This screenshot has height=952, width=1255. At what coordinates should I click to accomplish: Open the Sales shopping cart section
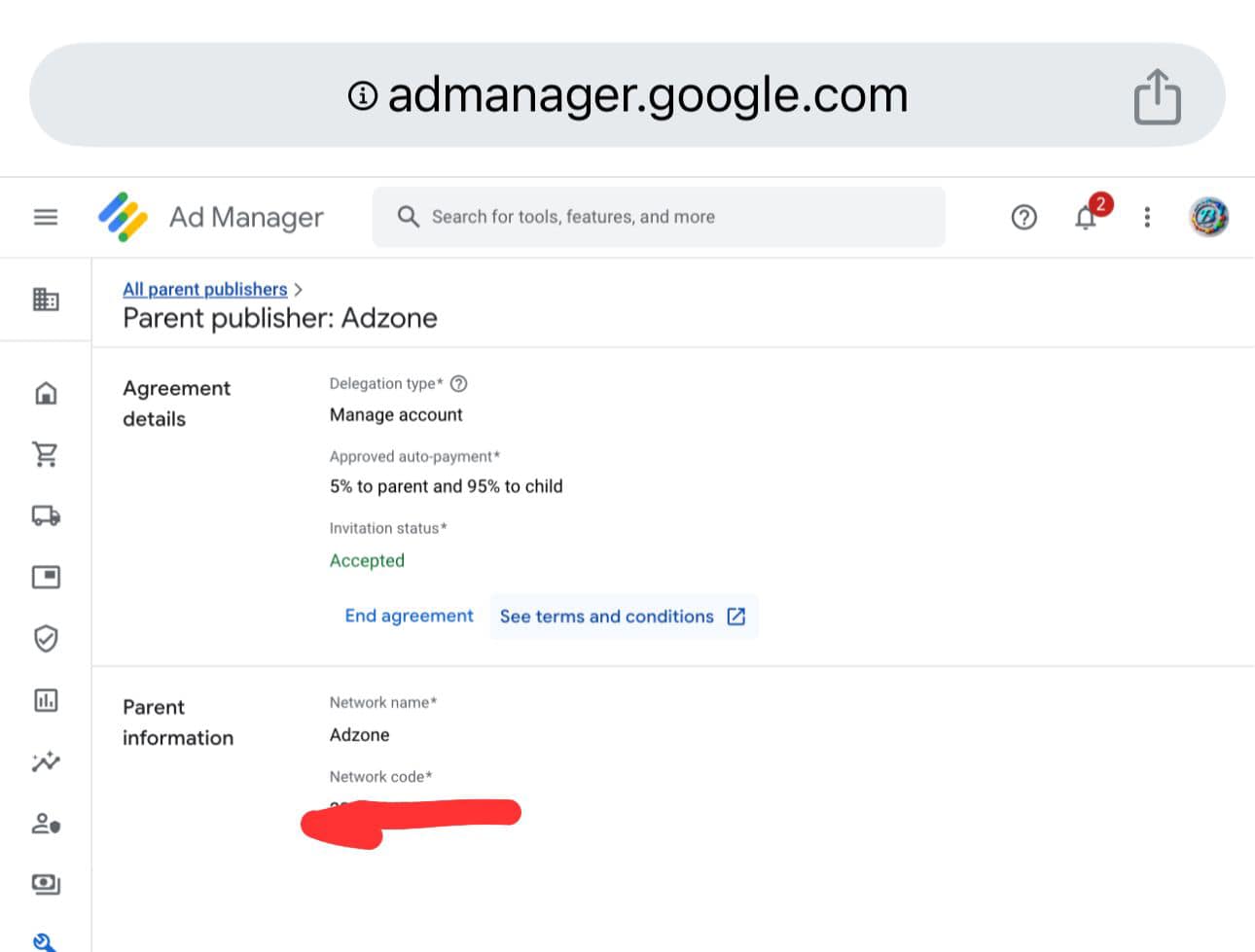coord(46,454)
